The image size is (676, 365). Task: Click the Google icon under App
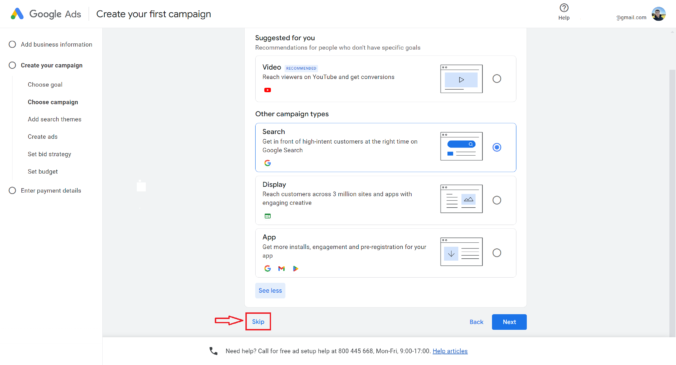[x=268, y=268]
